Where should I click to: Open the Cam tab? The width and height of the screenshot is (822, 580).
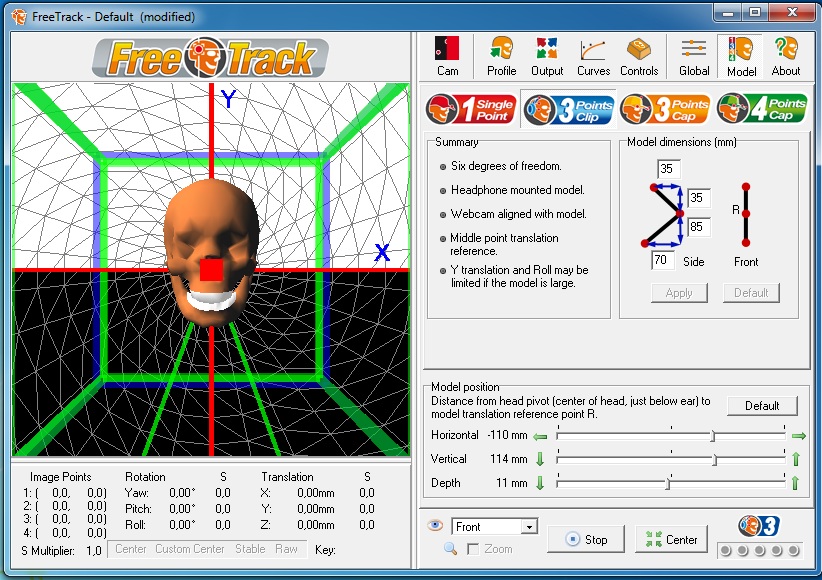tap(447, 56)
